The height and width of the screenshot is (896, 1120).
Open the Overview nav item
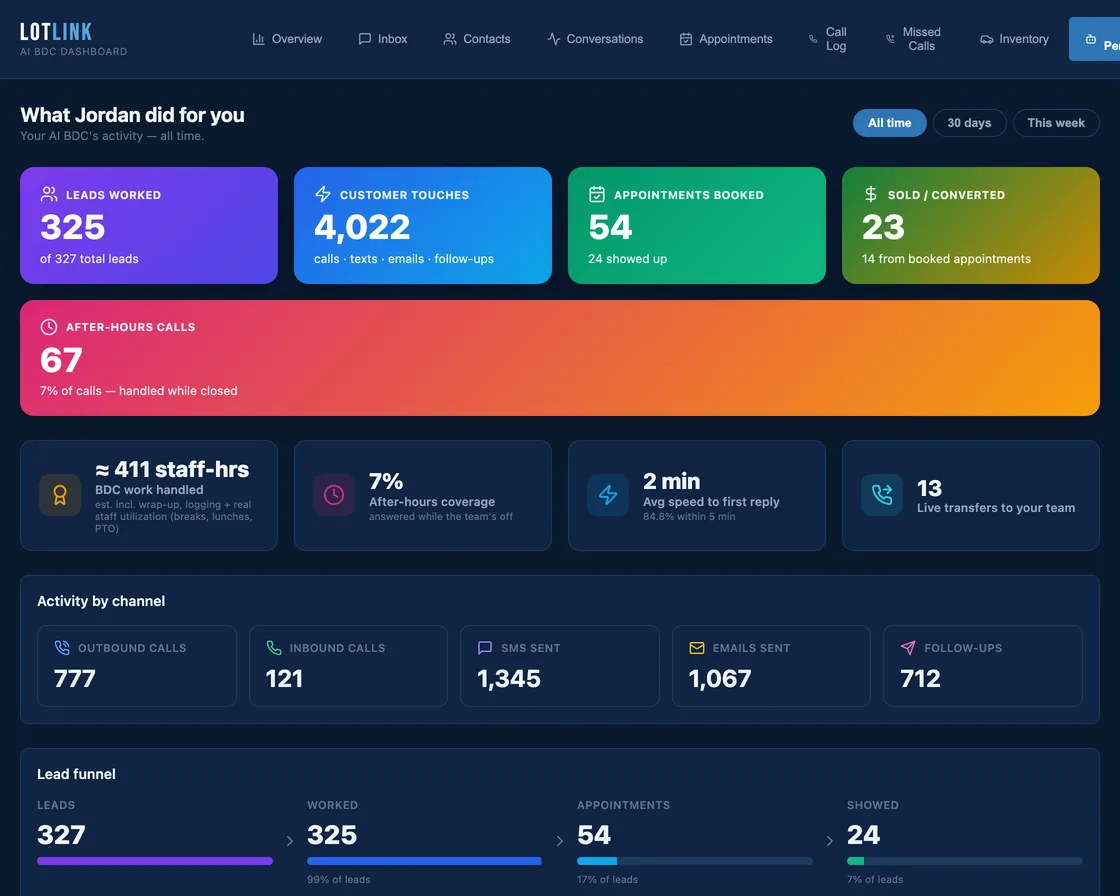[287, 39]
